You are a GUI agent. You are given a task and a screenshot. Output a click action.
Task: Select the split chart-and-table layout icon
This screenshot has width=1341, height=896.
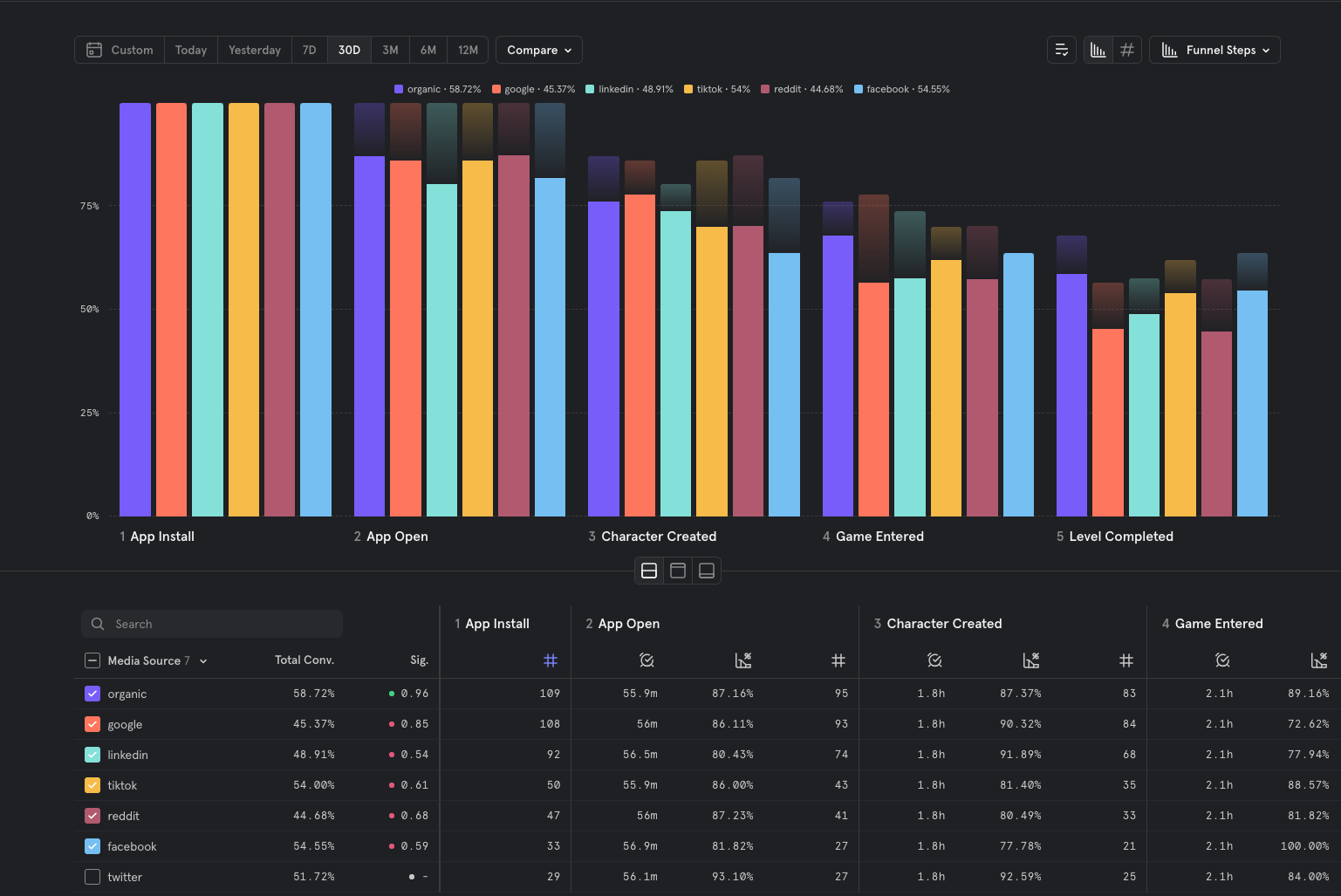(x=649, y=571)
